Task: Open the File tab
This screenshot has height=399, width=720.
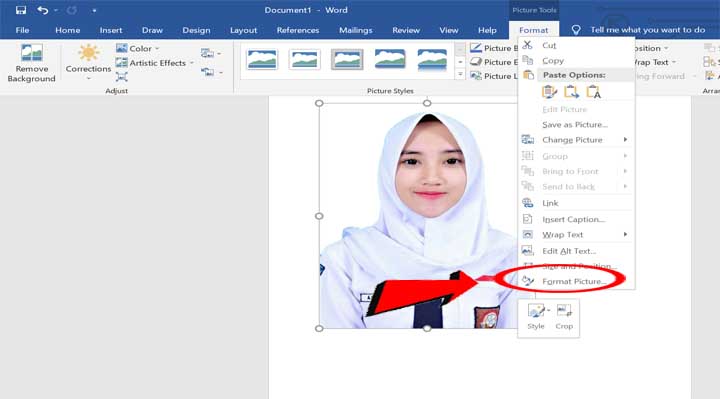Action: point(22,30)
